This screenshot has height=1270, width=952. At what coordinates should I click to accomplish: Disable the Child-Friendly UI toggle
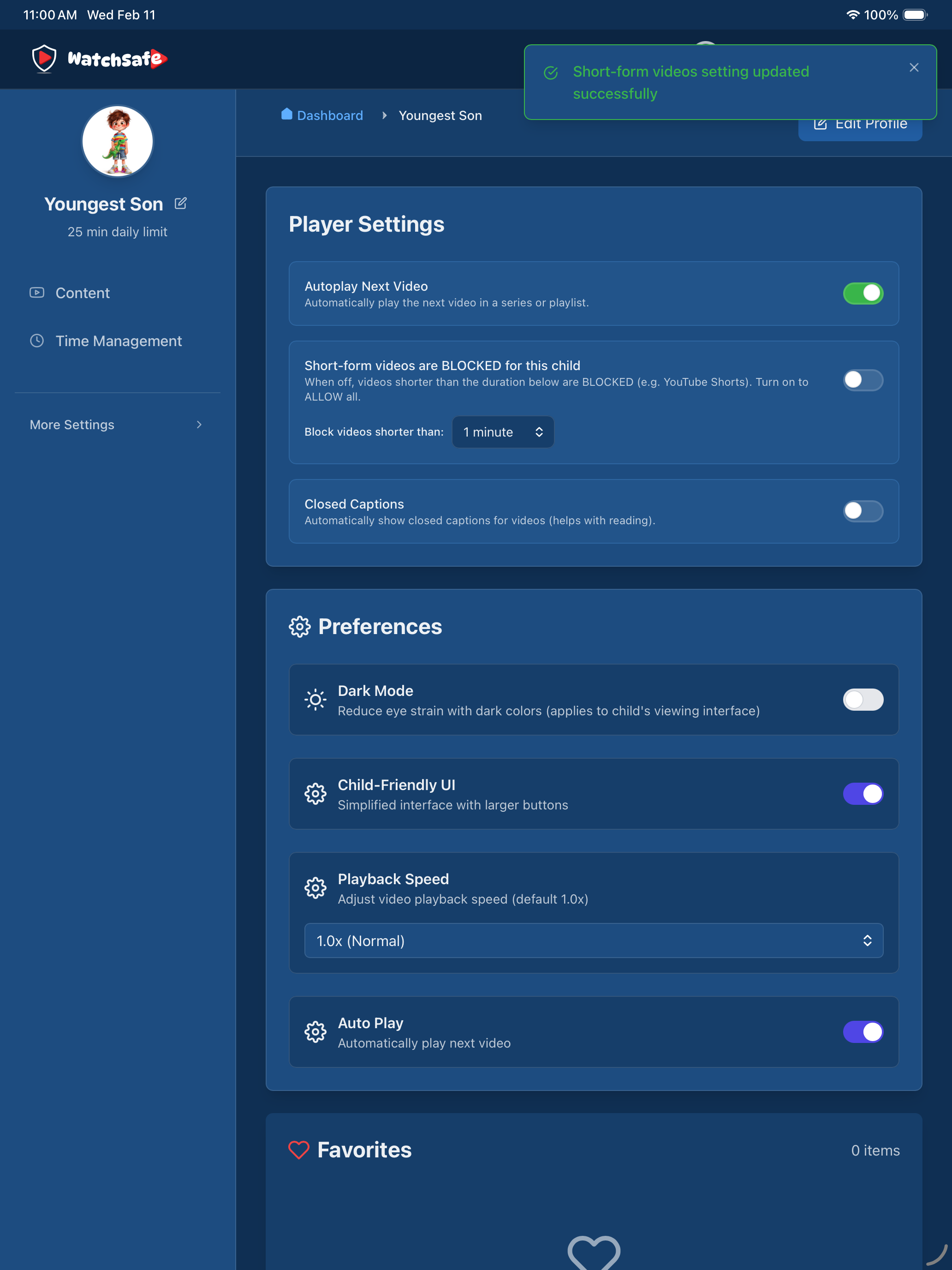point(863,794)
